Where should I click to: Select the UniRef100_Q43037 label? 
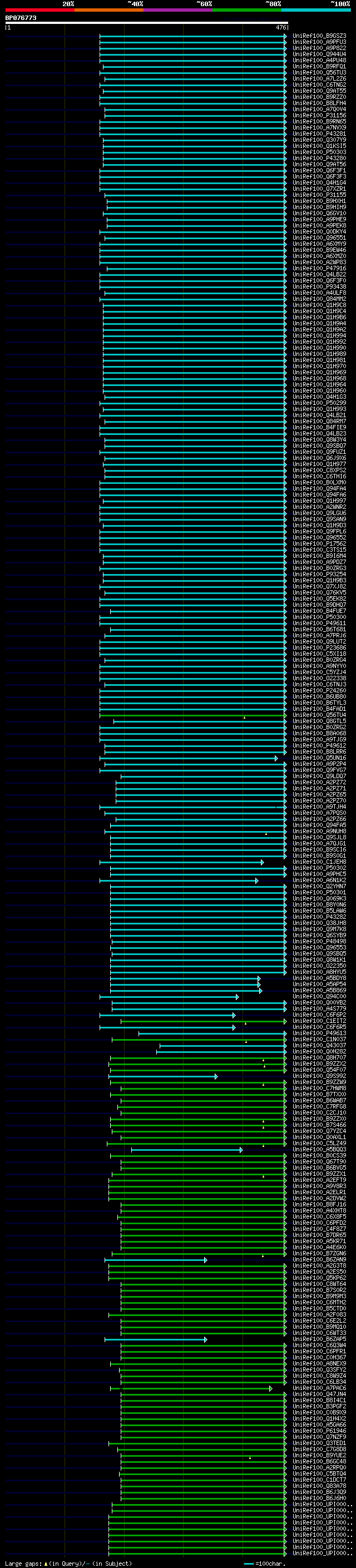click(x=319, y=1045)
